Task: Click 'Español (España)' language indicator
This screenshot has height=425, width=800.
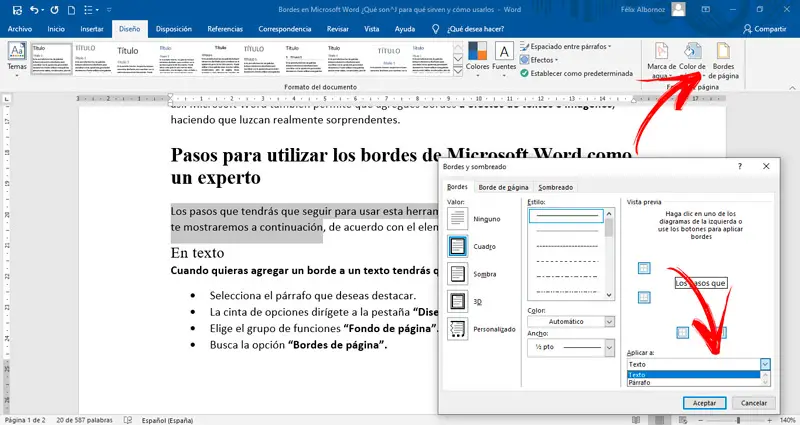Action: click(x=167, y=420)
